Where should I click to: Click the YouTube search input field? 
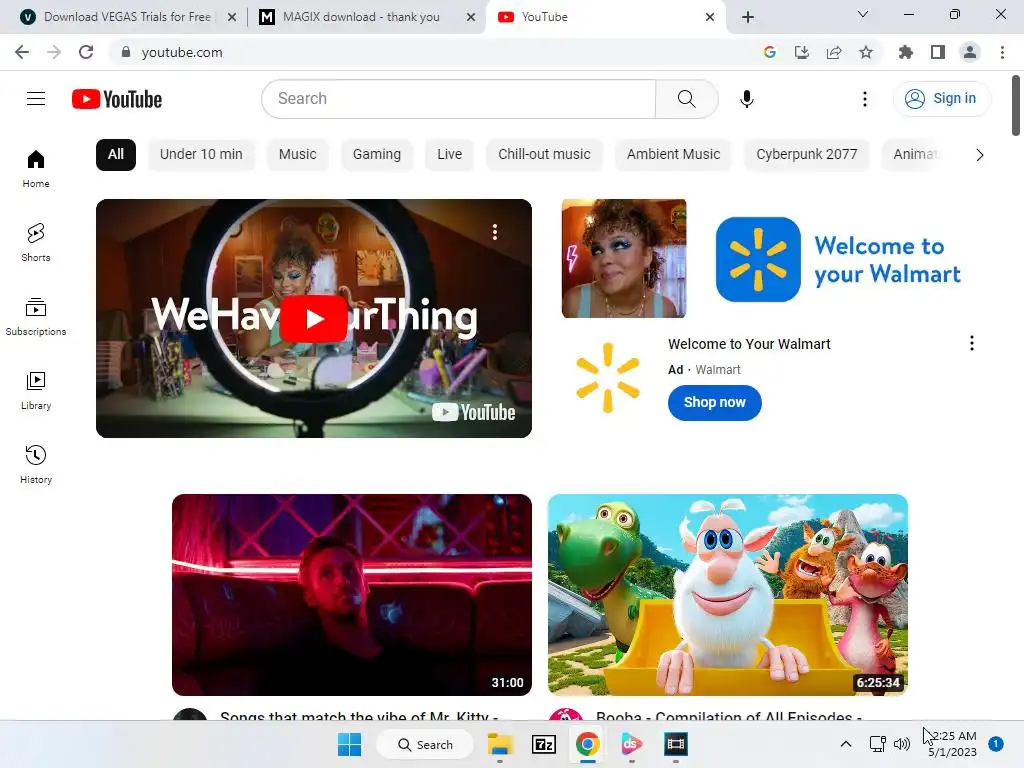[459, 99]
